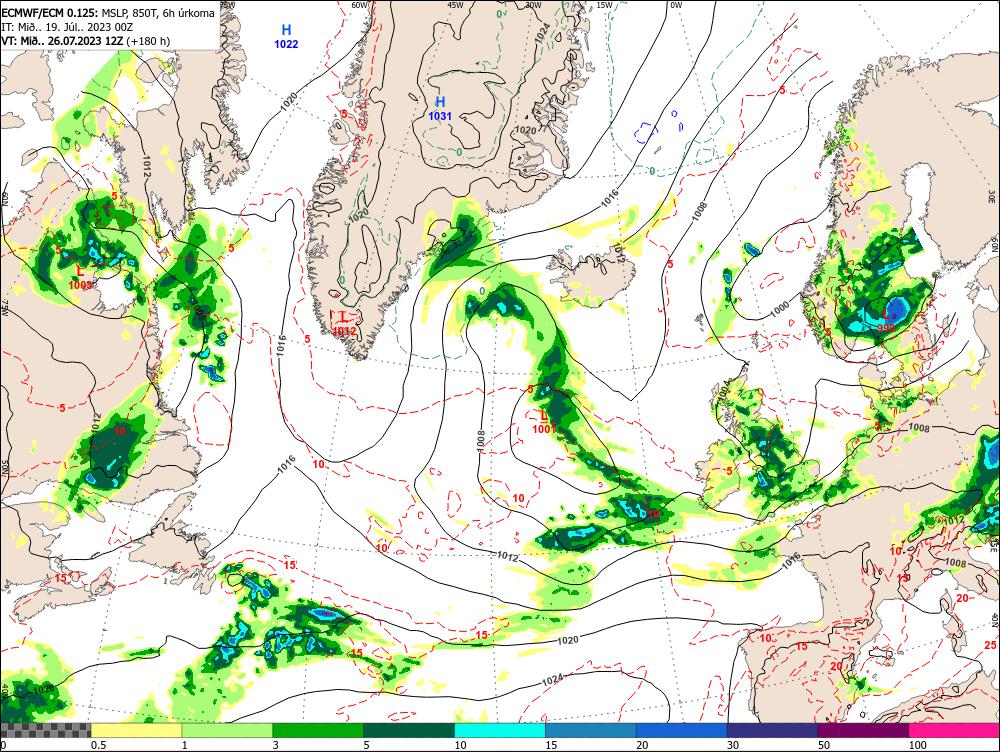Click the dark indigo 30–50 legend swatch
1000x752 pixels.
pos(772,730)
